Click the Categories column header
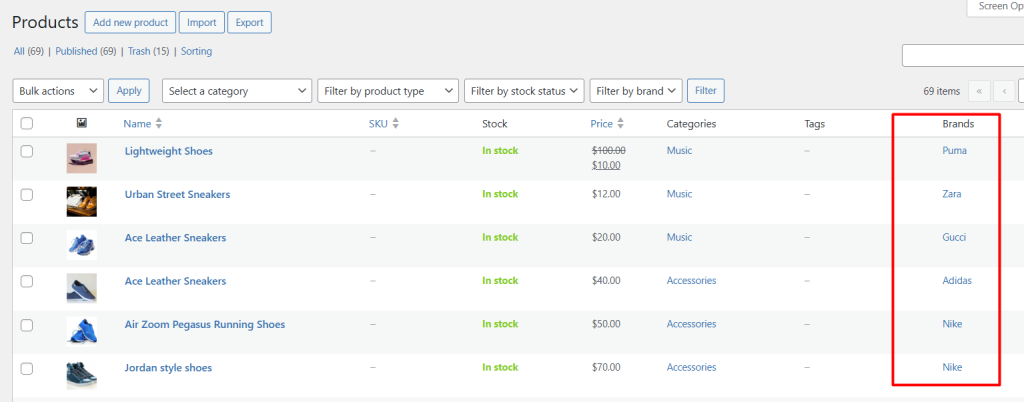This screenshot has width=1024, height=402. (x=692, y=123)
